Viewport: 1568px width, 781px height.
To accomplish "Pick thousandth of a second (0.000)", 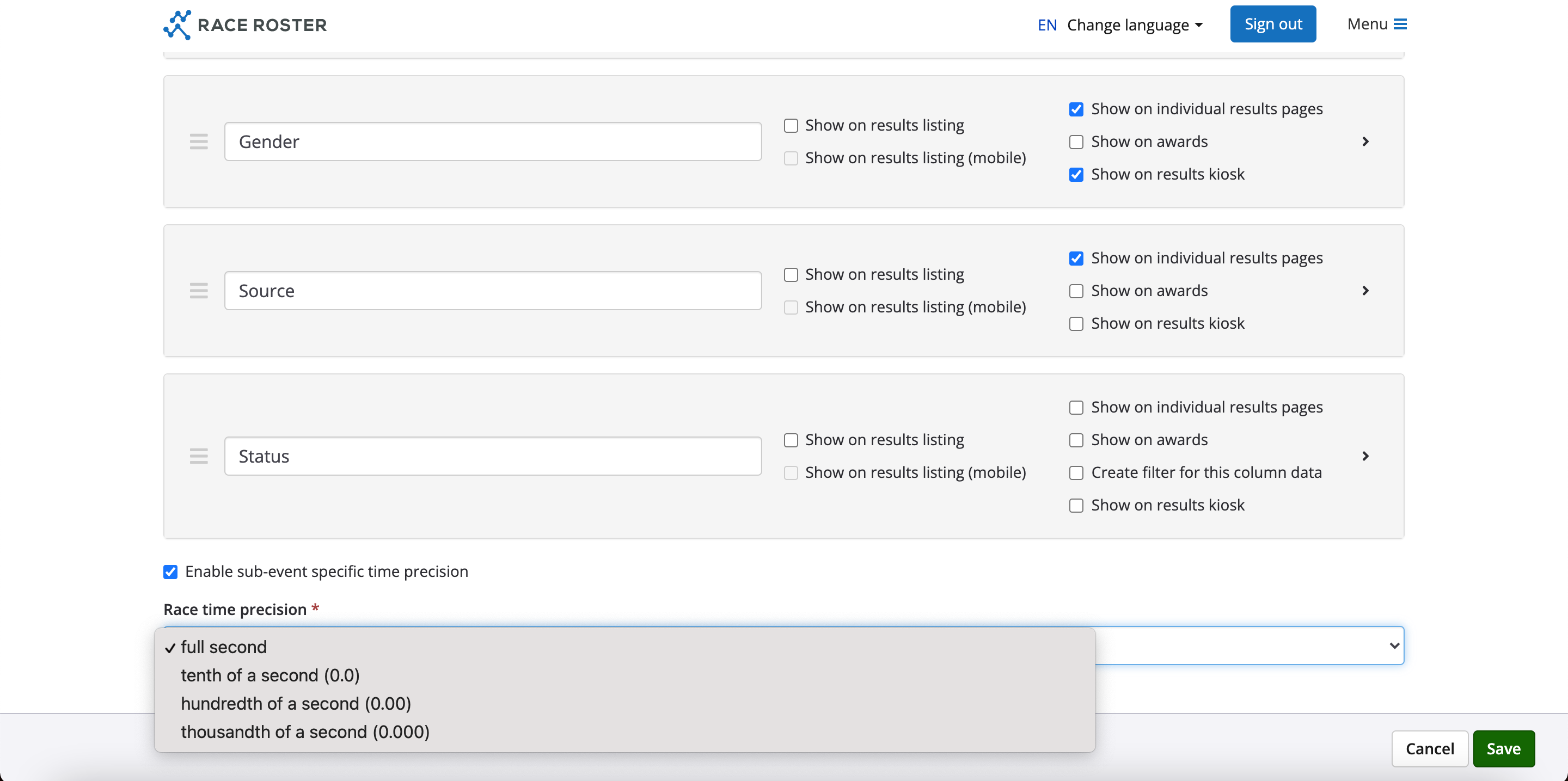I will click(x=305, y=731).
